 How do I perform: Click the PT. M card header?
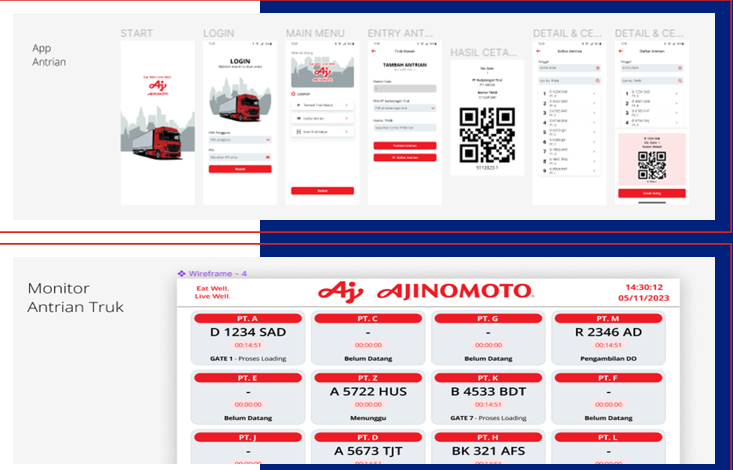coord(608,318)
